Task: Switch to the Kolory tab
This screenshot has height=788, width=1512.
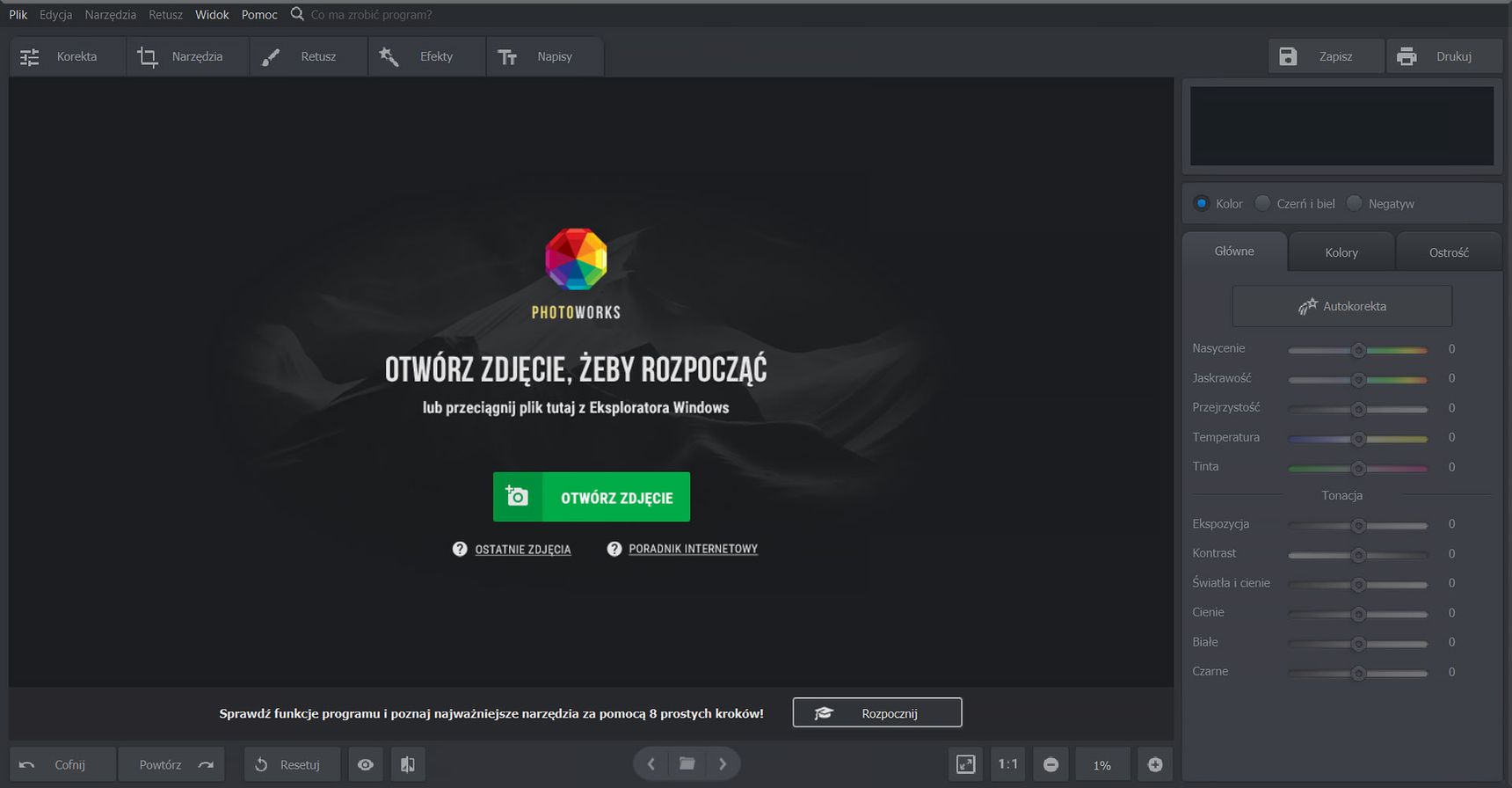Action: click(x=1341, y=252)
